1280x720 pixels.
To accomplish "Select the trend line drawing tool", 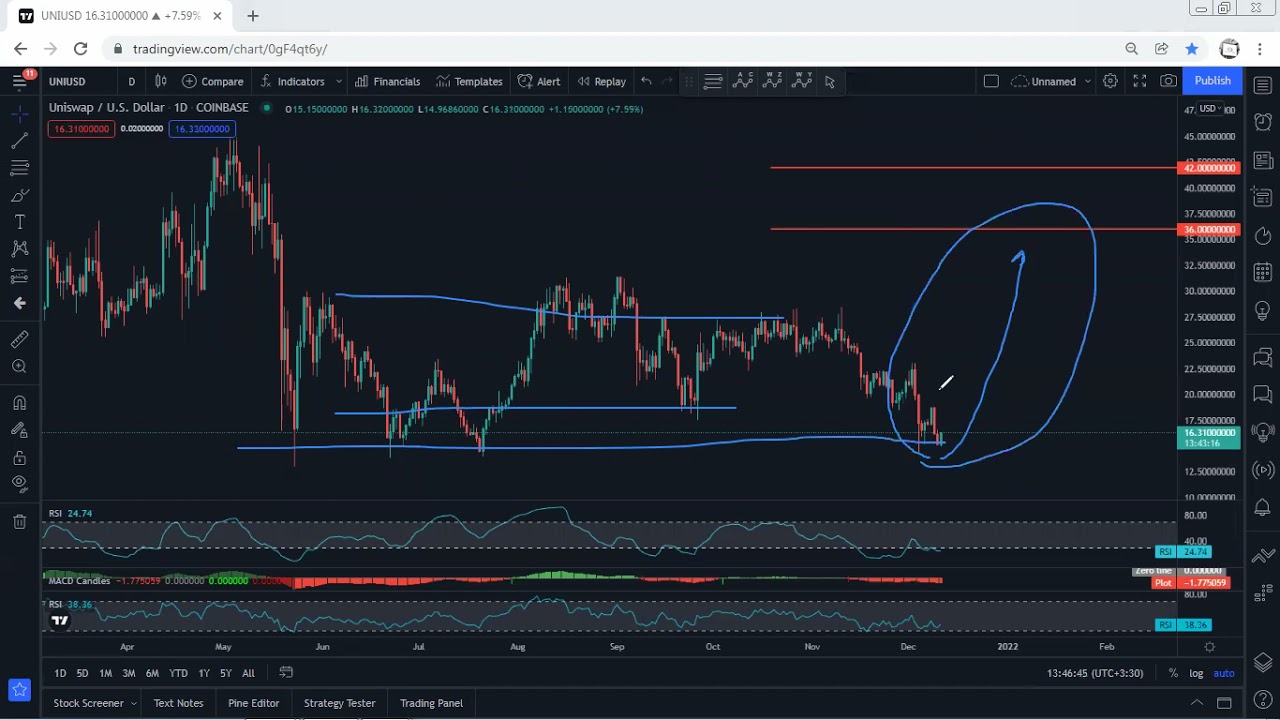I will [x=19, y=141].
